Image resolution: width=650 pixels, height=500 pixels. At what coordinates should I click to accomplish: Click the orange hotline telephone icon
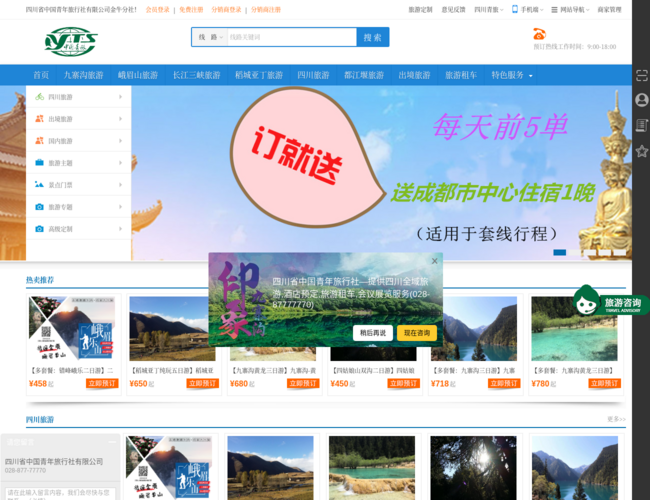click(x=539, y=34)
